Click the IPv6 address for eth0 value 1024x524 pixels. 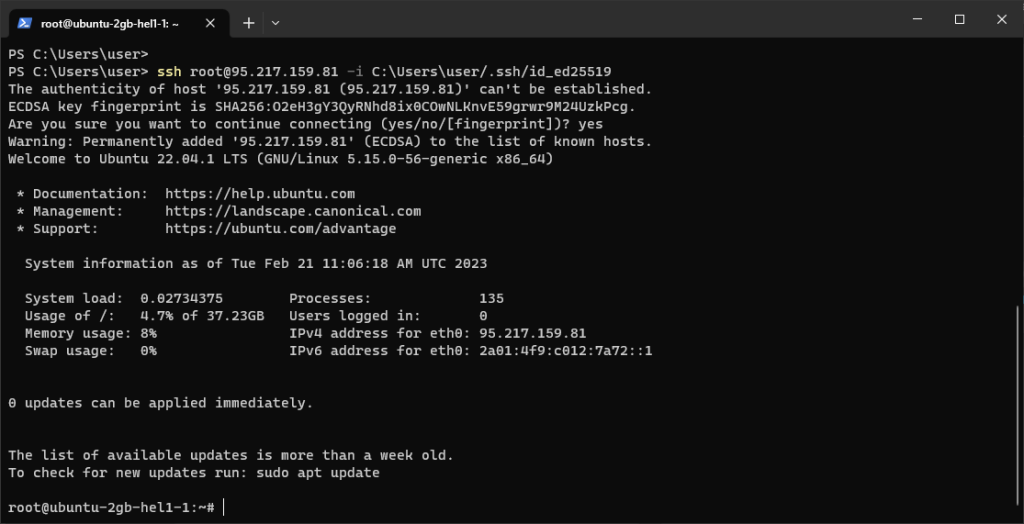[x=565, y=351]
